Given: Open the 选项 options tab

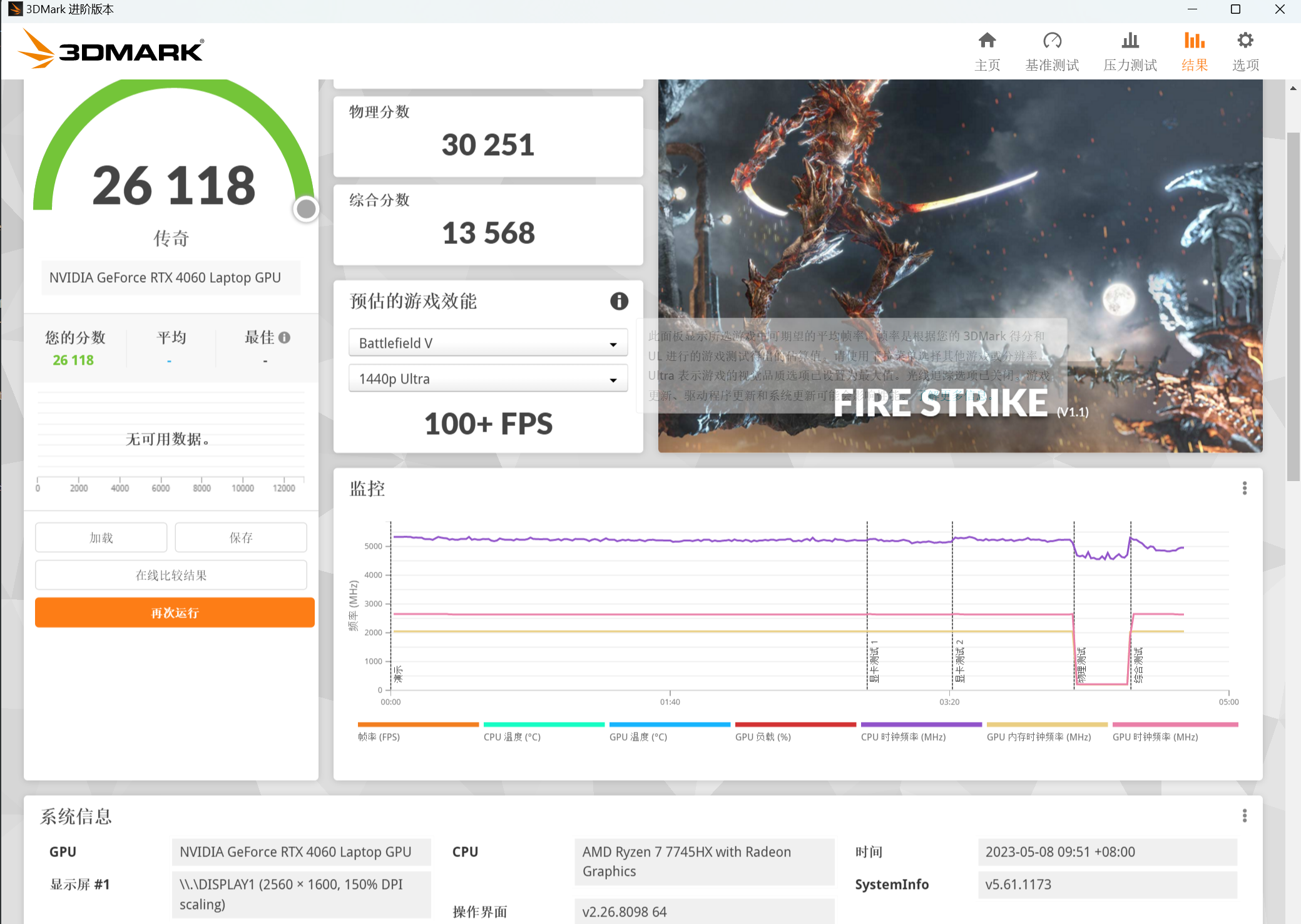Looking at the screenshot, I should click(x=1245, y=52).
